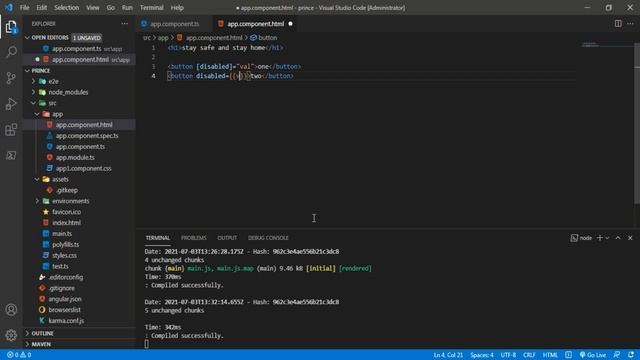Click the Spaces: 4 indentation setting
Screen dimensions: 640x360
(x=482, y=355)
